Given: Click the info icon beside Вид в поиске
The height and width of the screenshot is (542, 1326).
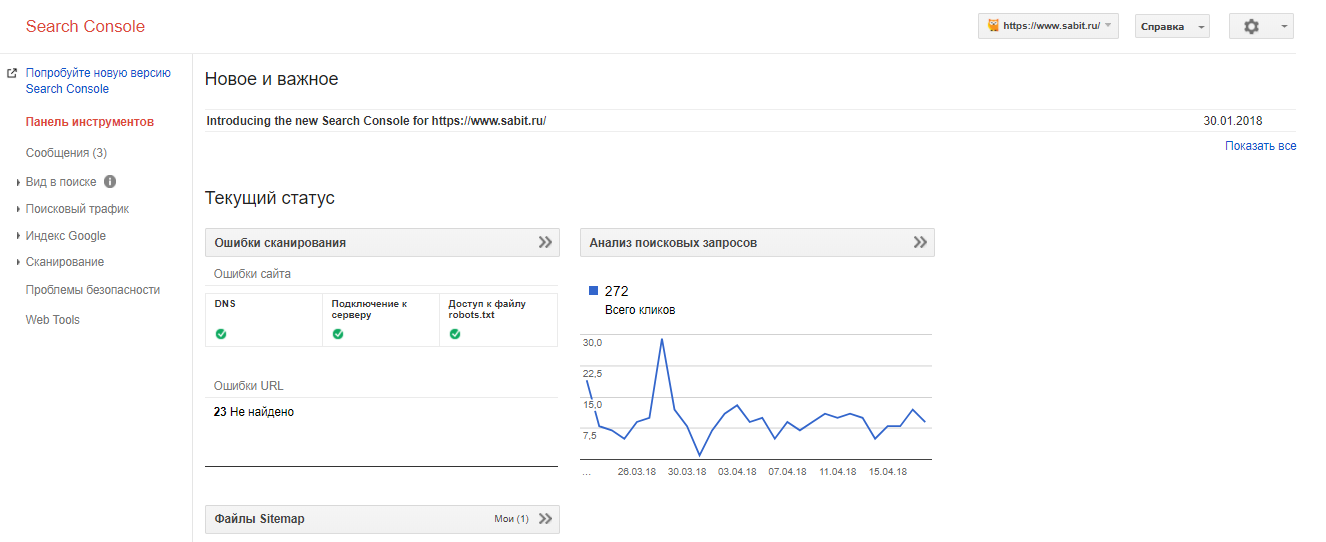Looking at the screenshot, I should point(110,182).
